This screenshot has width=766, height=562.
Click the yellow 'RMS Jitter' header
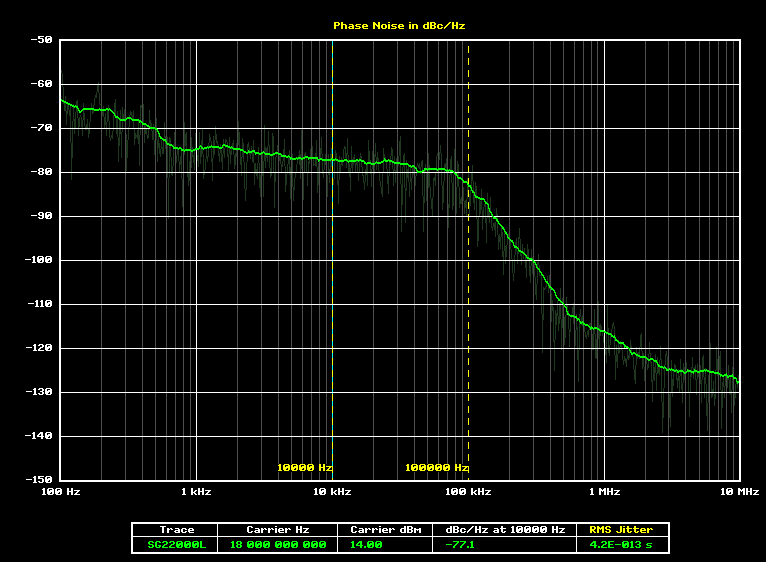tap(621, 530)
